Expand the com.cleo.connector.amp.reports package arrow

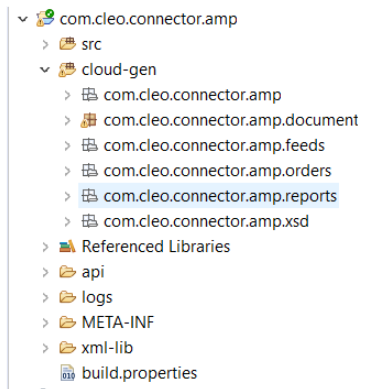click(x=68, y=196)
